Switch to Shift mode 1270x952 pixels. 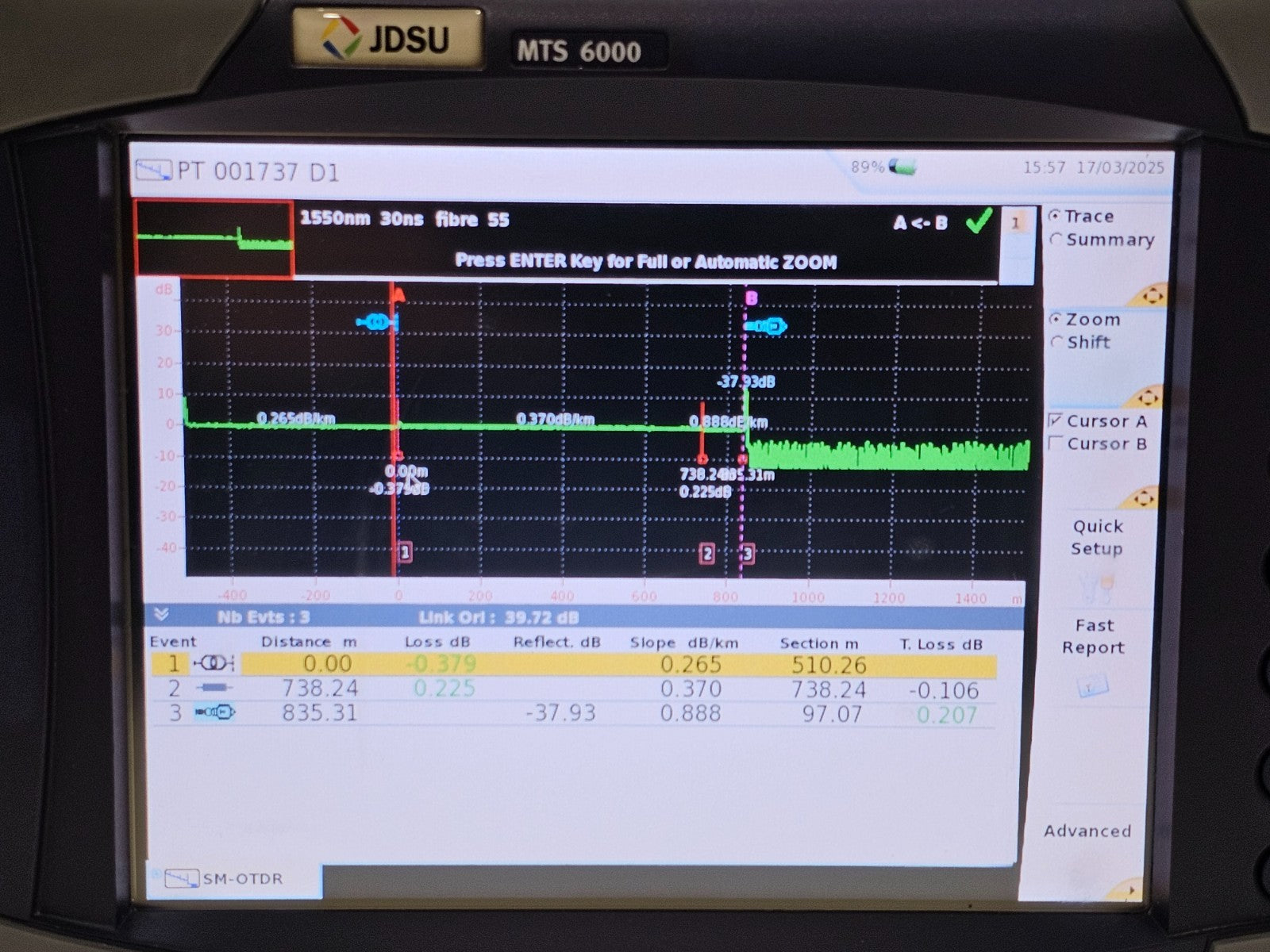[1057, 343]
